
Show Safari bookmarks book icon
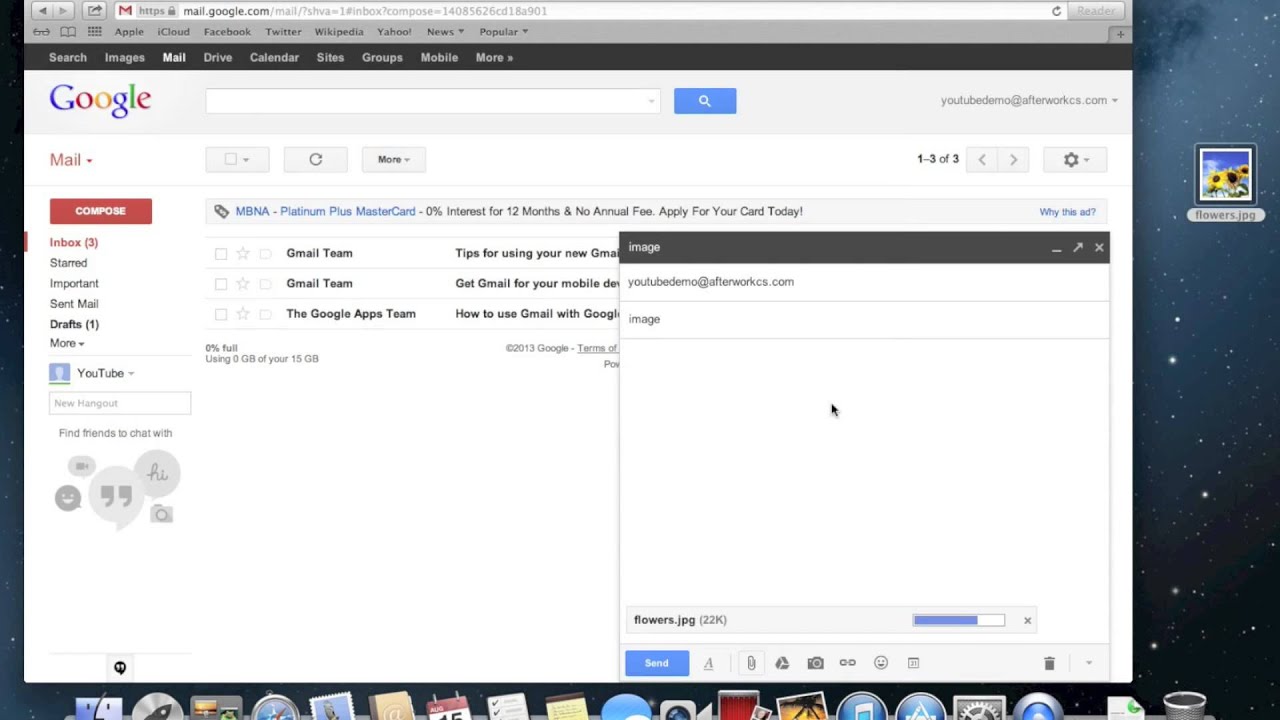coord(68,32)
